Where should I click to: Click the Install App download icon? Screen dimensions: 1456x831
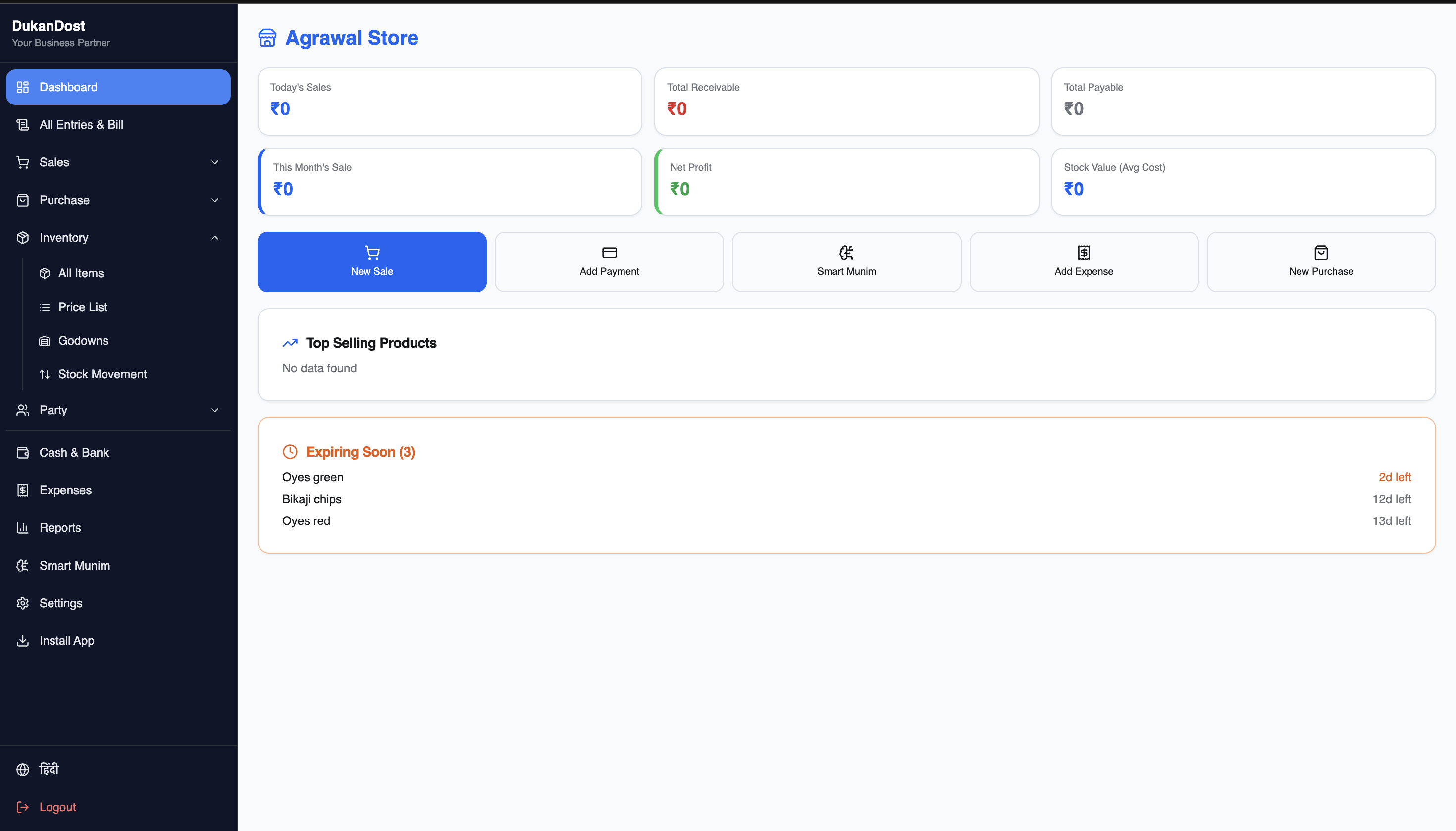click(23, 641)
